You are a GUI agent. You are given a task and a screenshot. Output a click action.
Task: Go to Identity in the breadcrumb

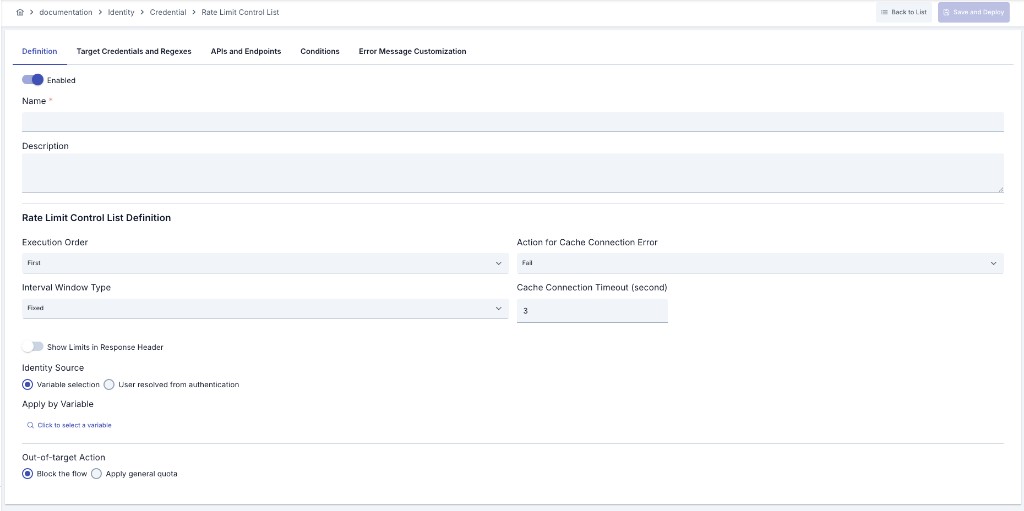[x=121, y=12]
